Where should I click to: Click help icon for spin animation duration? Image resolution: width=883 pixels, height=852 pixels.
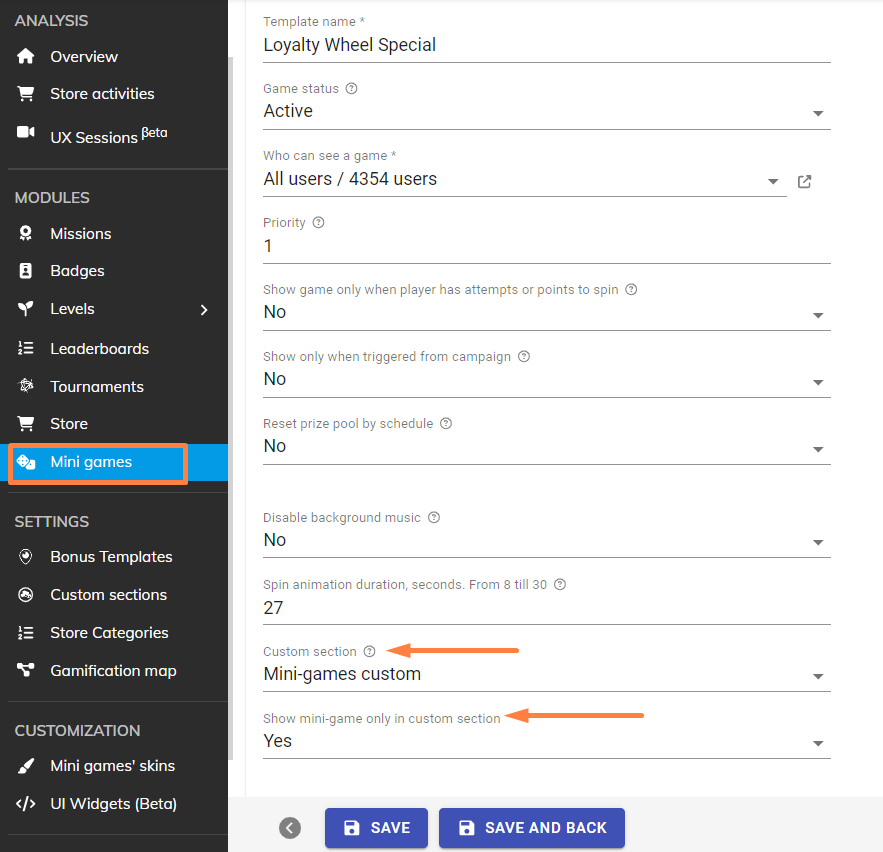pos(560,584)
